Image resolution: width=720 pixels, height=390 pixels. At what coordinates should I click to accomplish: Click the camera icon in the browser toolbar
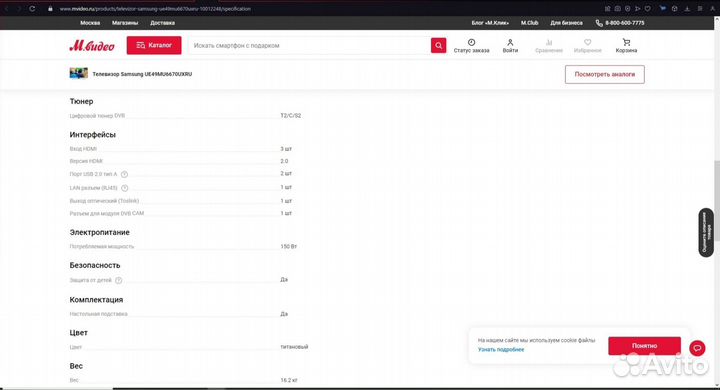(618, 8)
